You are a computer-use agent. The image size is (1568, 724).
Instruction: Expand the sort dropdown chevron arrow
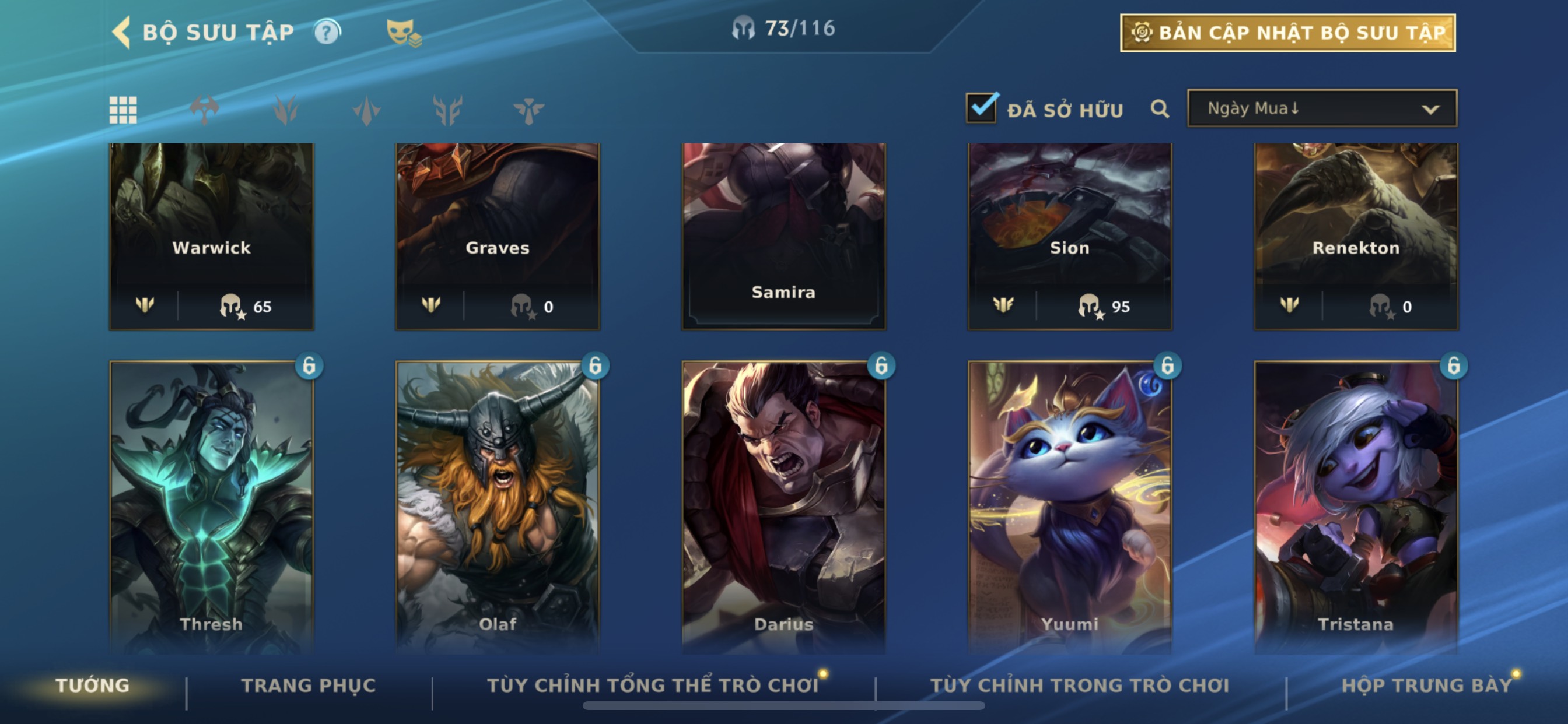click(1430, 110)
